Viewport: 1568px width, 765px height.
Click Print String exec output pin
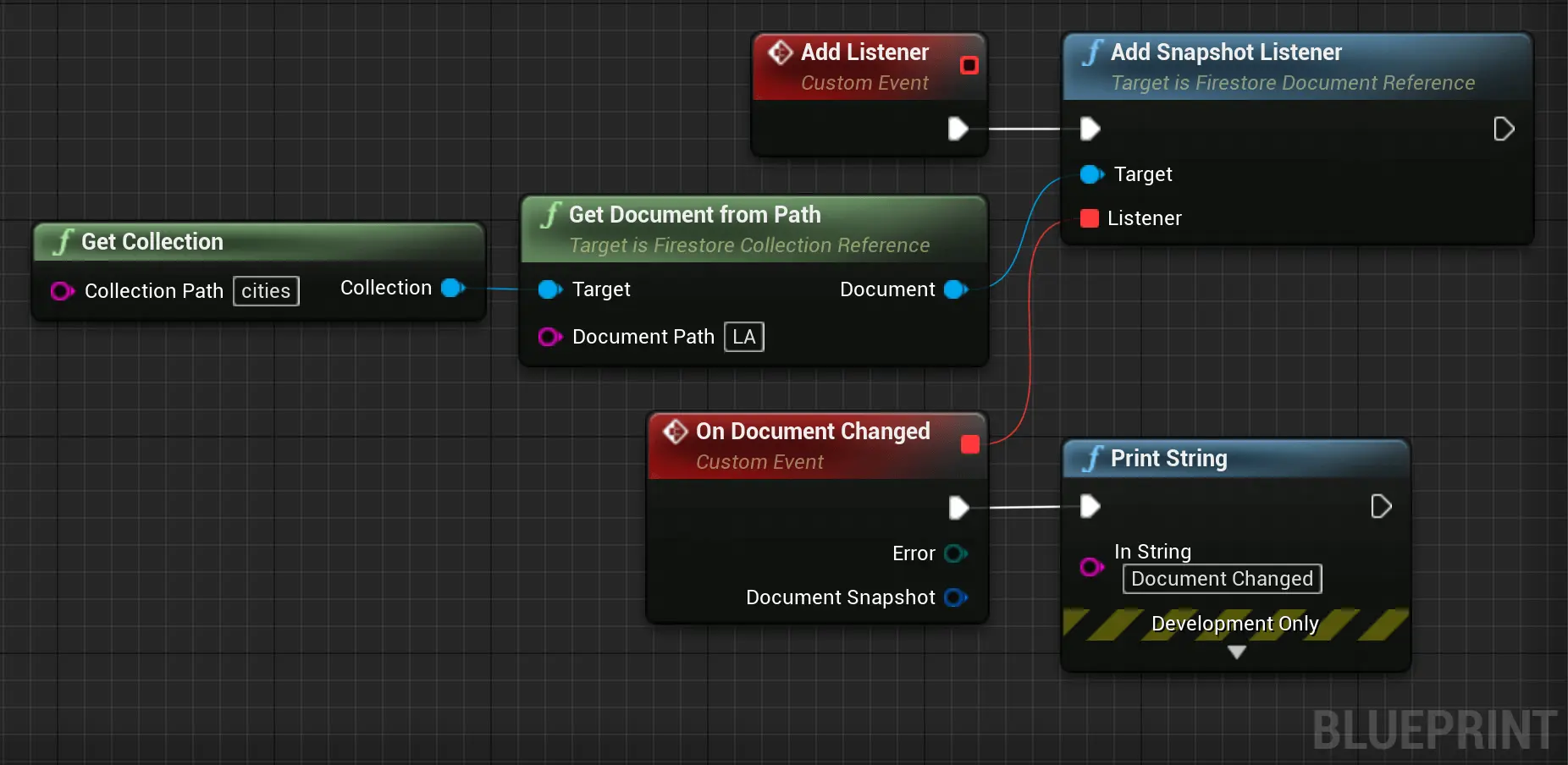point(1381,507)
